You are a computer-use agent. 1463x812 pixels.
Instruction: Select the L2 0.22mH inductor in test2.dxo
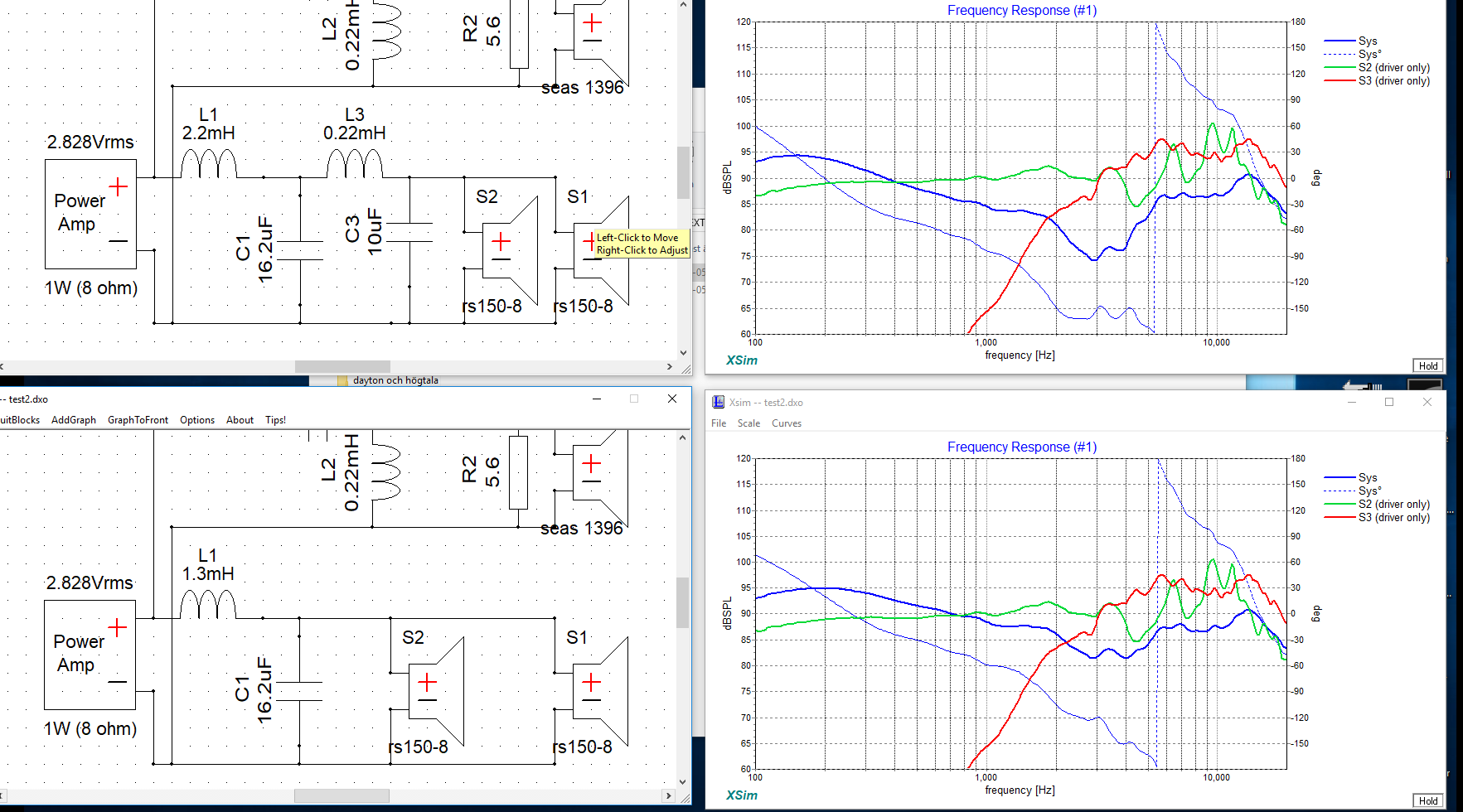pos(385,472)
